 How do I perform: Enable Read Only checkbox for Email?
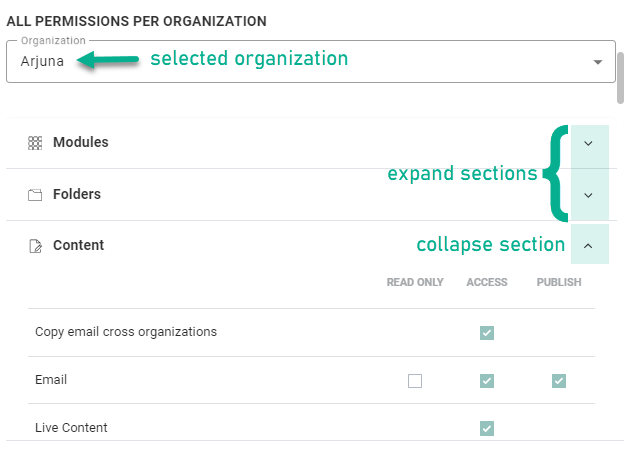coord(415,381)
